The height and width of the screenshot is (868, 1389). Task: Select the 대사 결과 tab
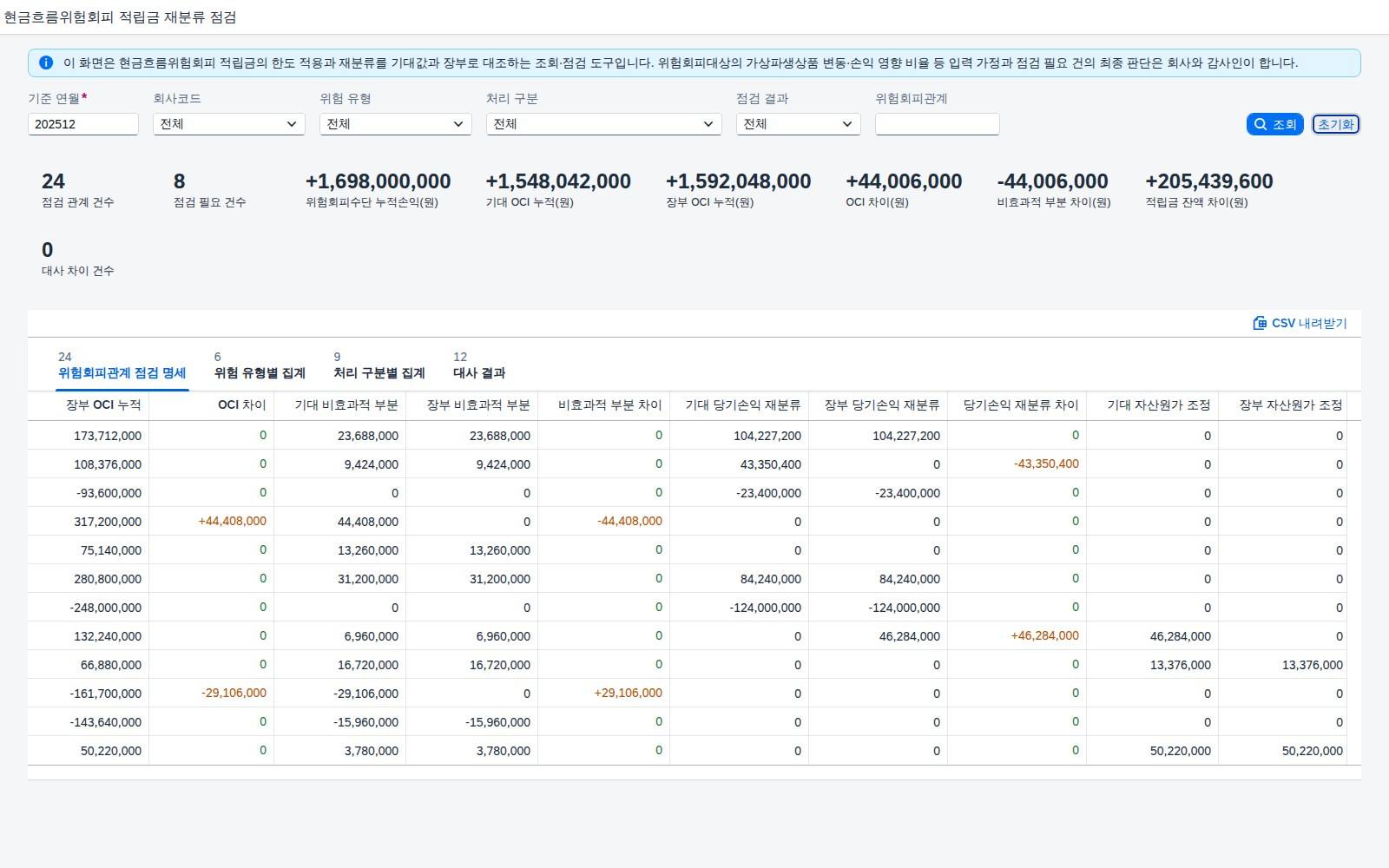tap(479, 365)
